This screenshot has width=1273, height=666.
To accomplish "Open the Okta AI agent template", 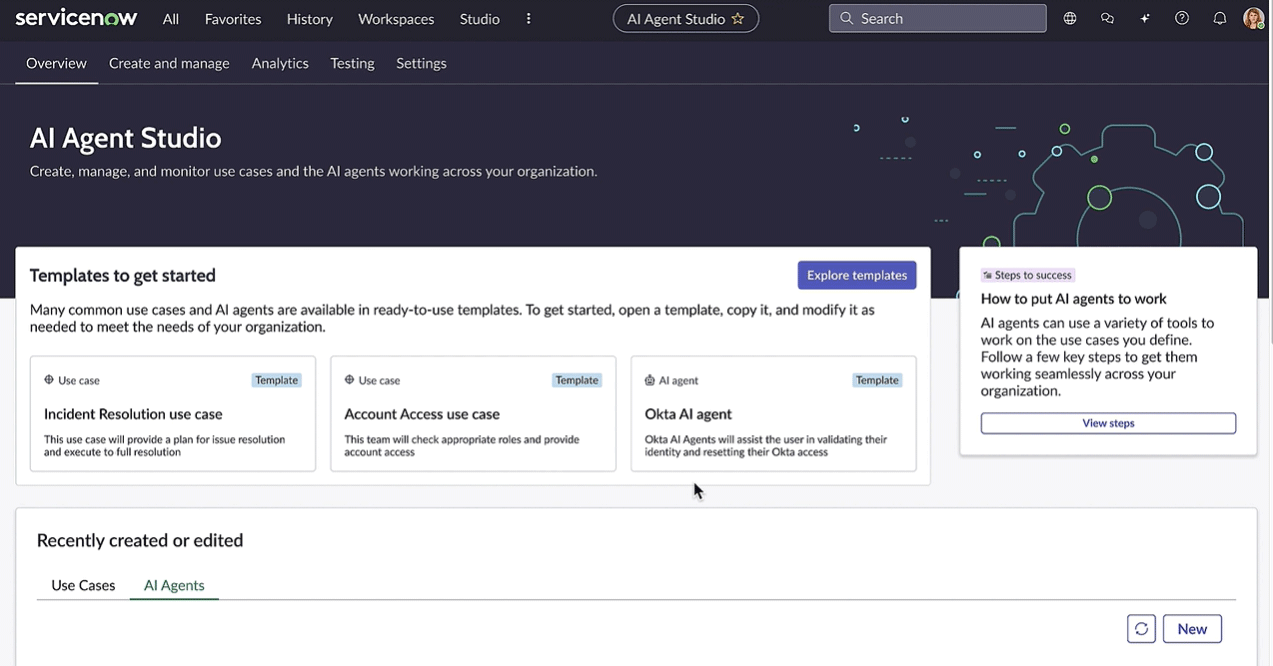I will click(774, 414).
